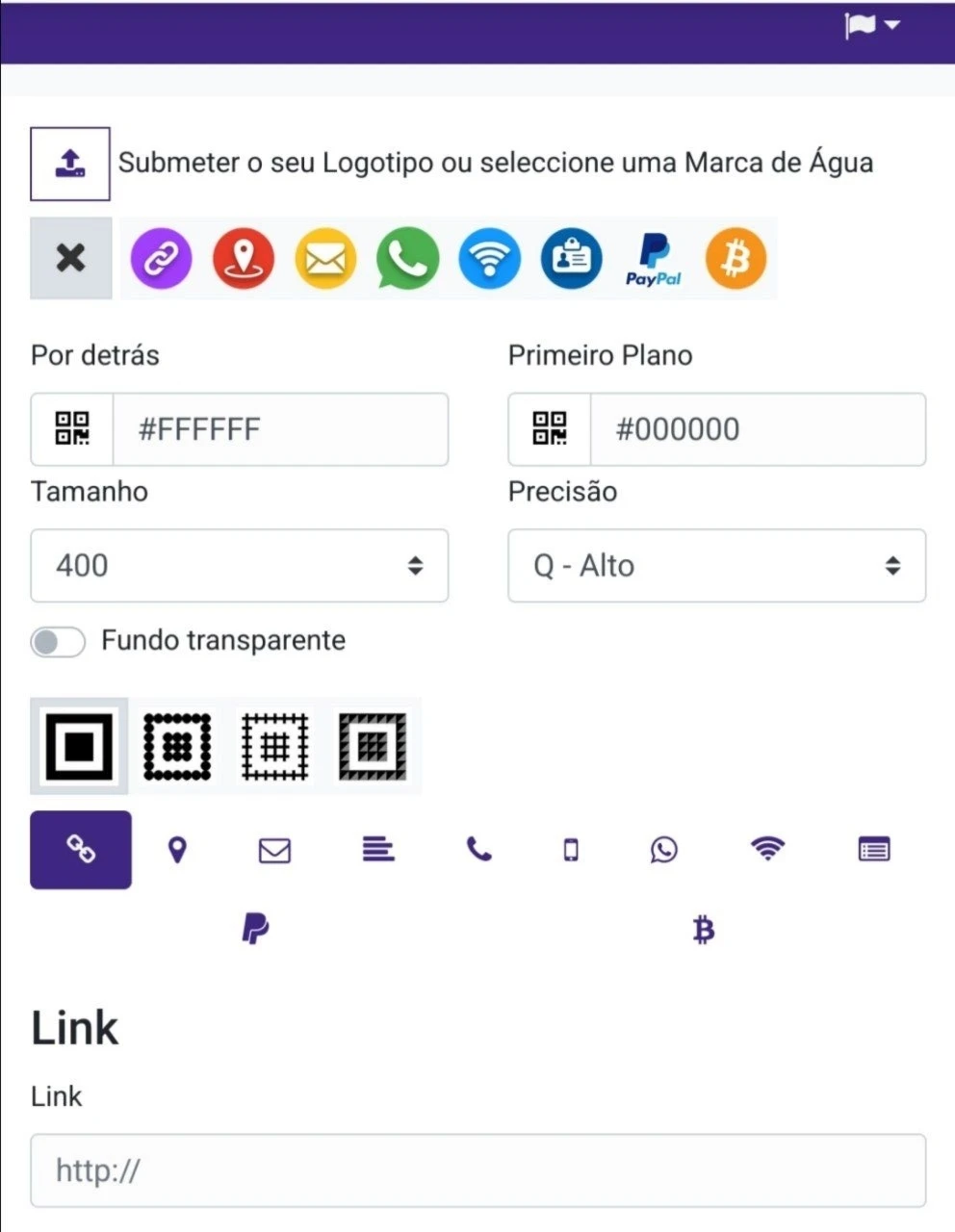Open the Precisão Q - Alto dropdown

pyautogui.click(x=717, y=565)
